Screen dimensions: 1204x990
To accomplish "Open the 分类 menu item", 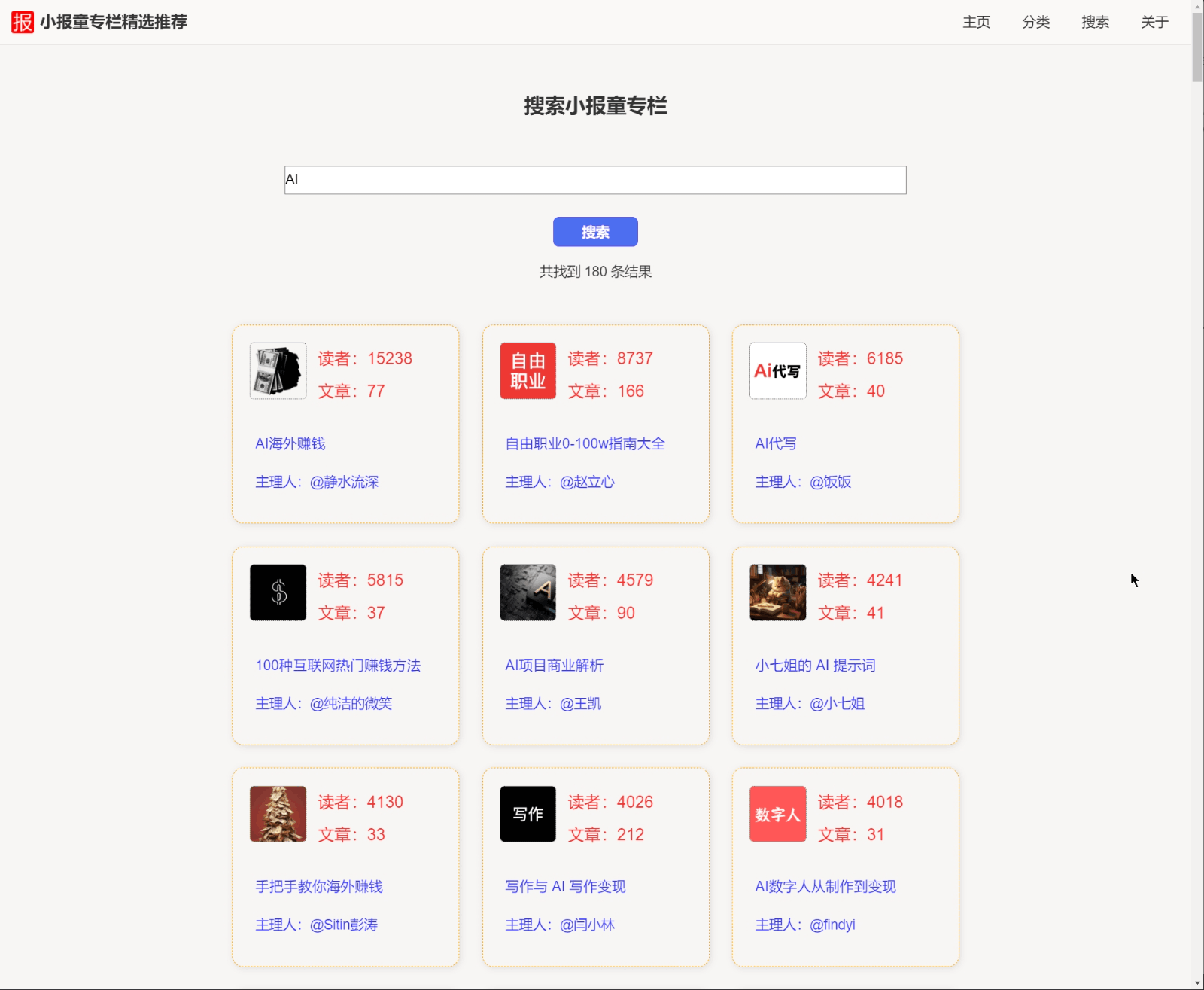I will point(1035,23).
